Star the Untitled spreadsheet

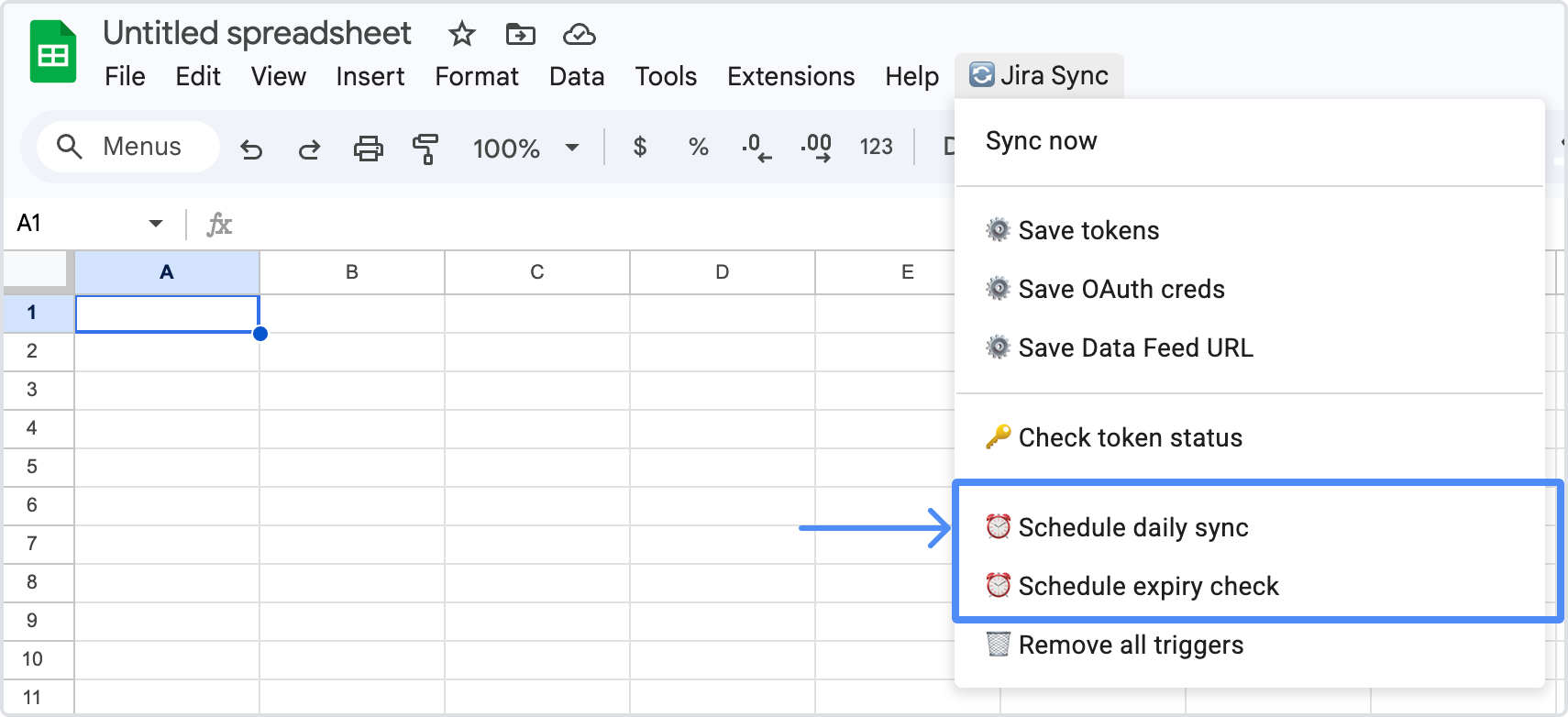tap(462, 35)
